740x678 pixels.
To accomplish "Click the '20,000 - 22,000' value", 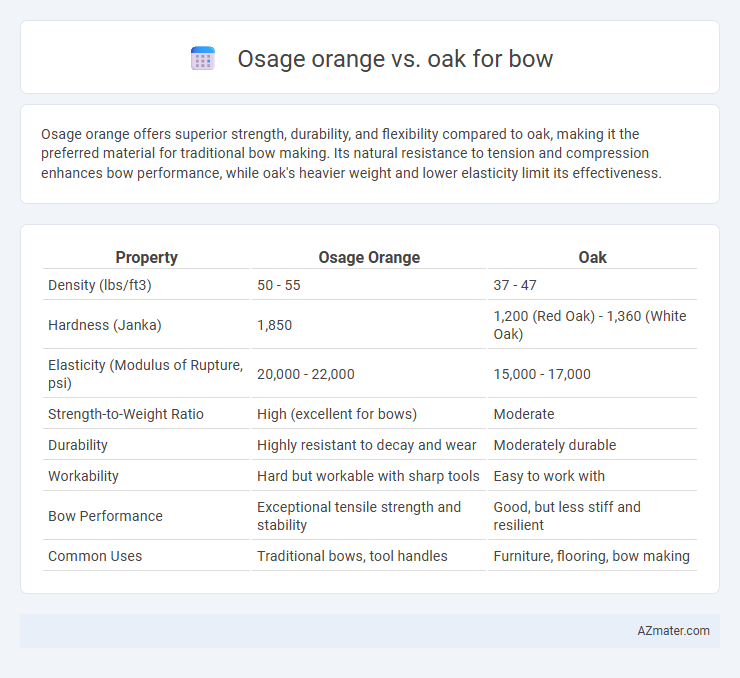I will 305,374.
